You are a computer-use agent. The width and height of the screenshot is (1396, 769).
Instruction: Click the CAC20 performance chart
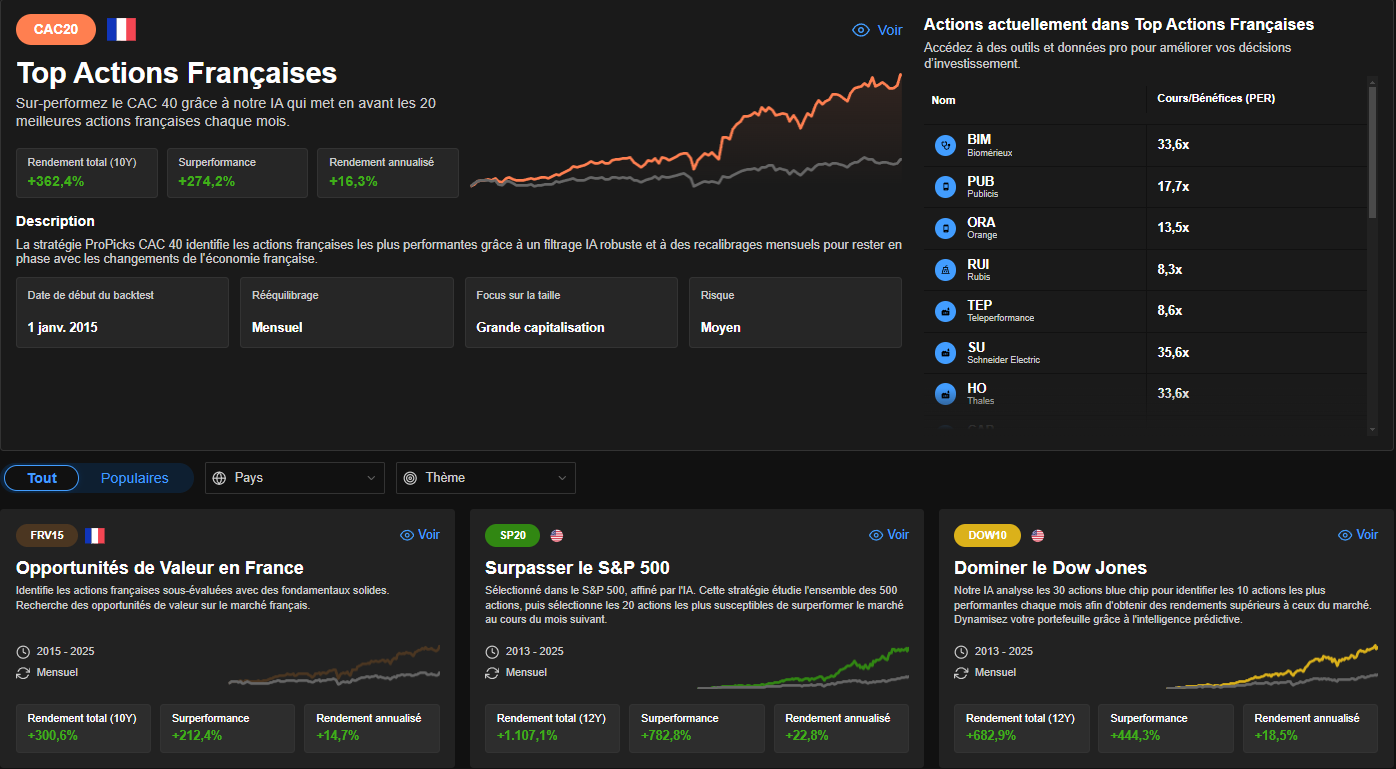tap(686, 132)
